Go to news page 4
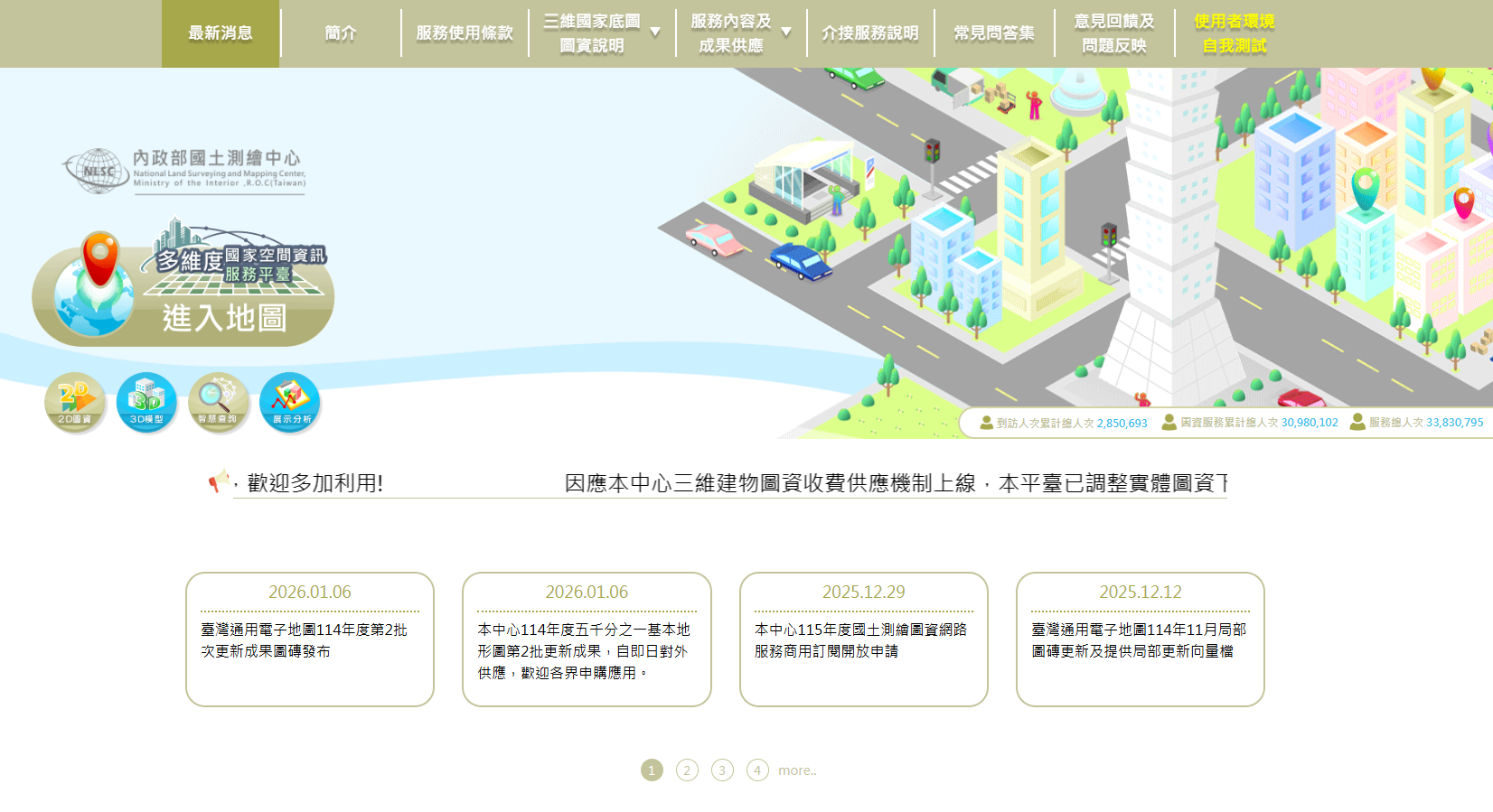The height and width of the screenshot is (812, 1493). [757, 770]
